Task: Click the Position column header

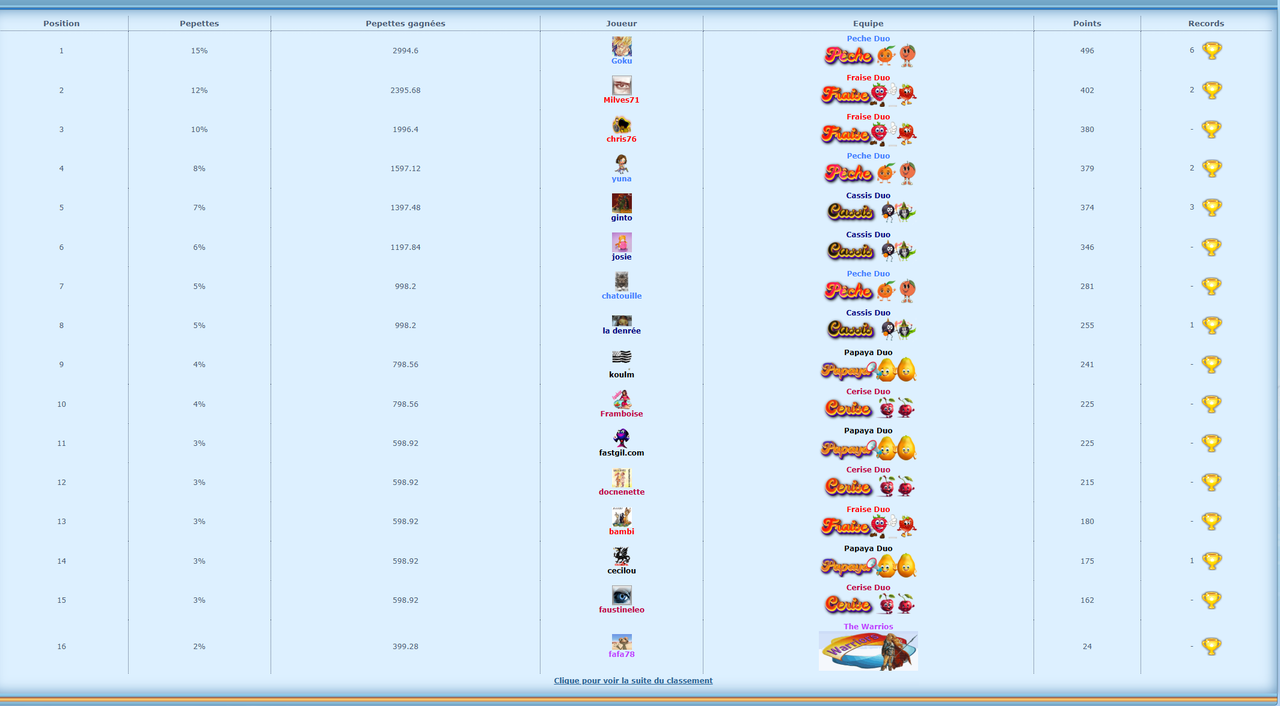Action: [x=61, y=23]
